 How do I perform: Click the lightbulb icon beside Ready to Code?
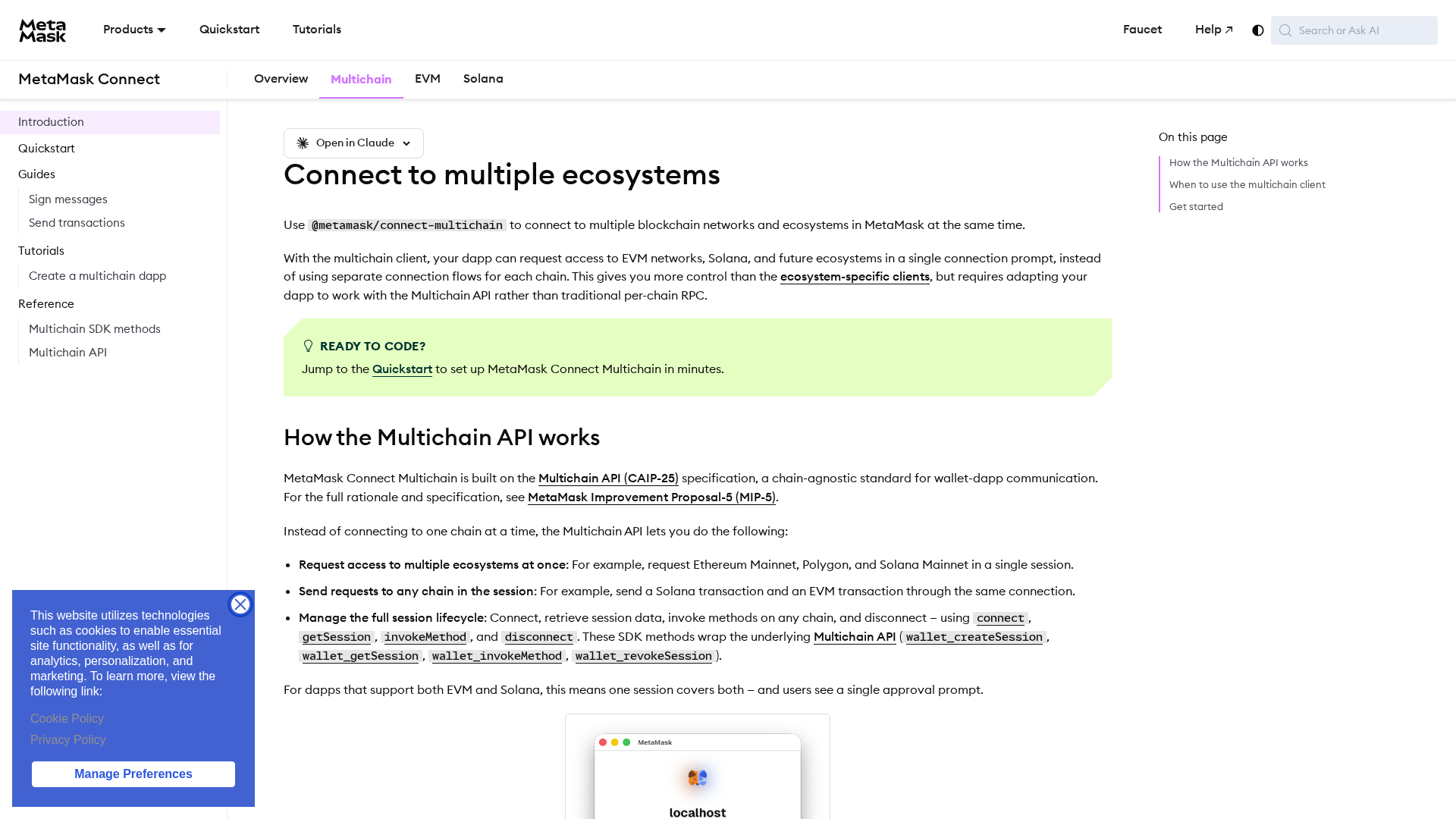[308, 346]
